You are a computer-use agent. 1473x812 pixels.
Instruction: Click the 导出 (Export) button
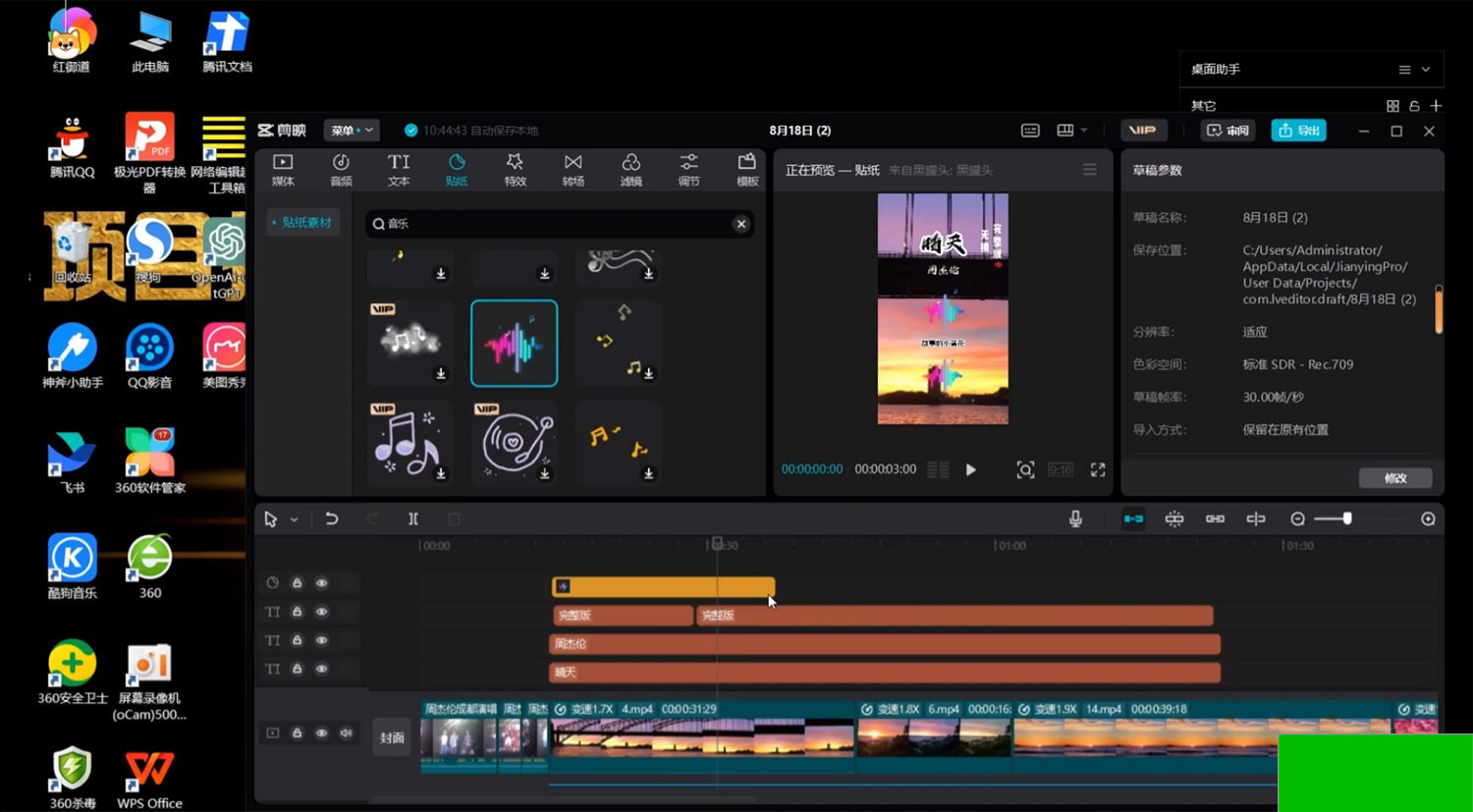[x=1298, y=131]
